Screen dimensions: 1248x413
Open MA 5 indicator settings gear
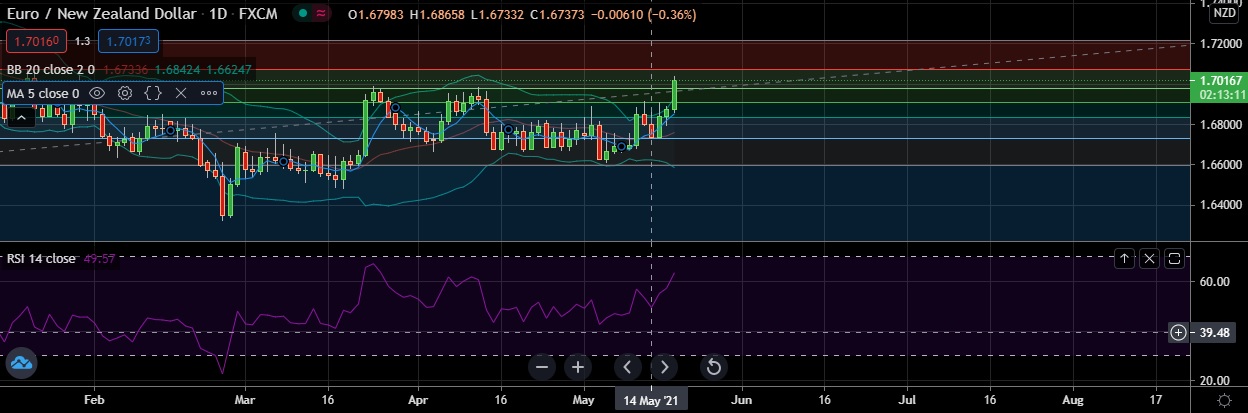click(125, 93)
